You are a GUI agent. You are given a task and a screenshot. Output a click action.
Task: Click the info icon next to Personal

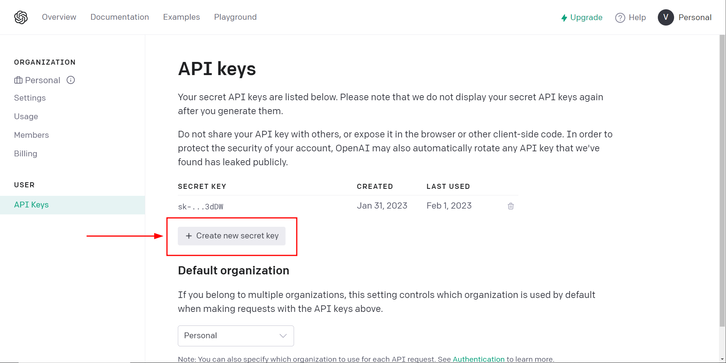click(71, 80)
